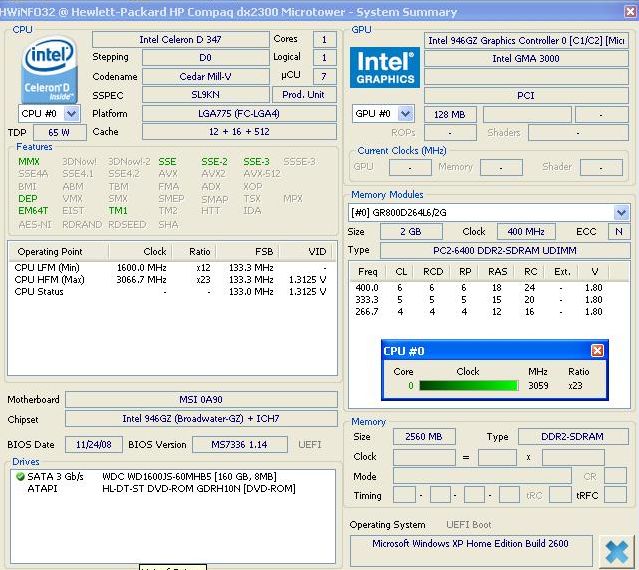Click the Cedar Mill-V codename field
The image size is (639, 570).
click(205, 76)
